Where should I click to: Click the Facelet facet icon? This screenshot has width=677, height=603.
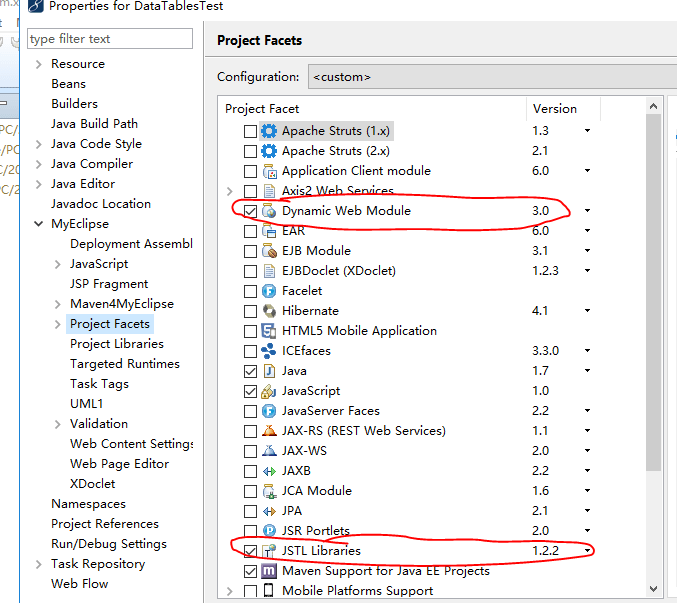click(x=269, y=291)
